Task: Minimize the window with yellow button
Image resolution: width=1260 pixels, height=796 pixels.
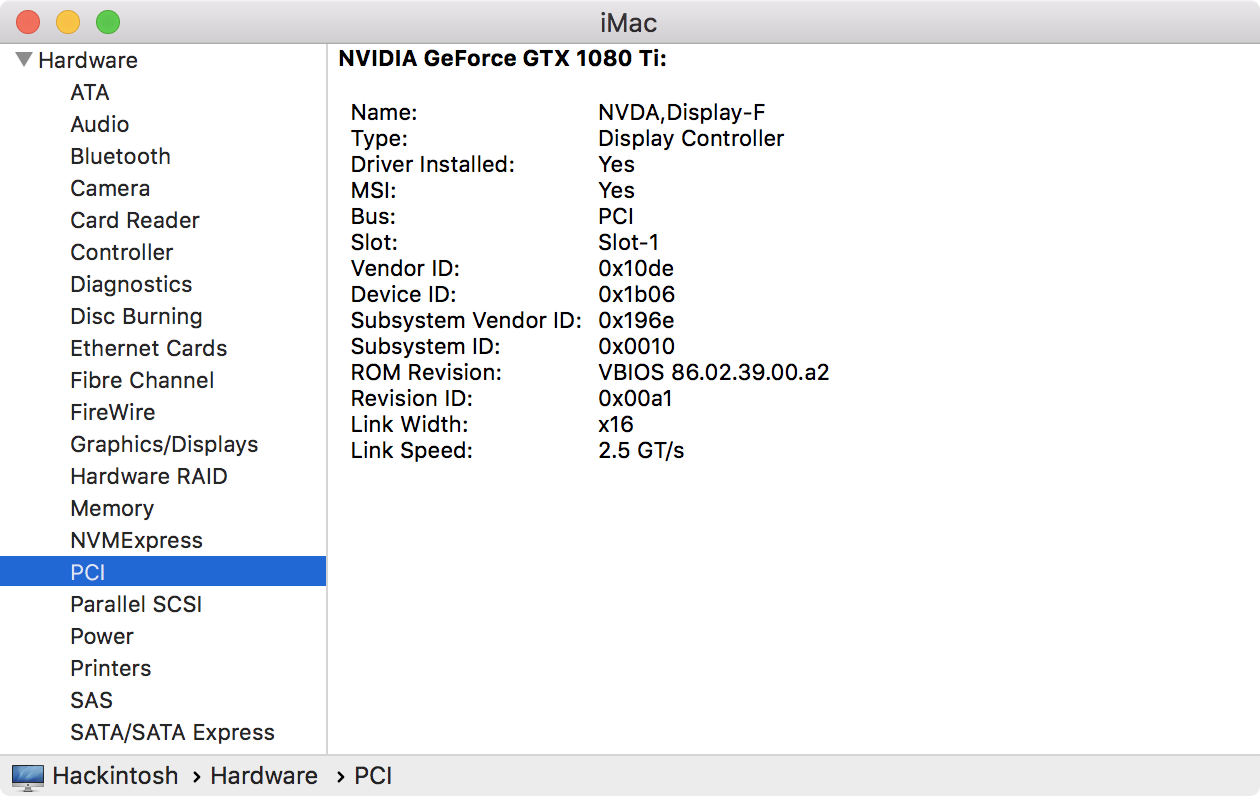Action: click(x=67, y=22)
